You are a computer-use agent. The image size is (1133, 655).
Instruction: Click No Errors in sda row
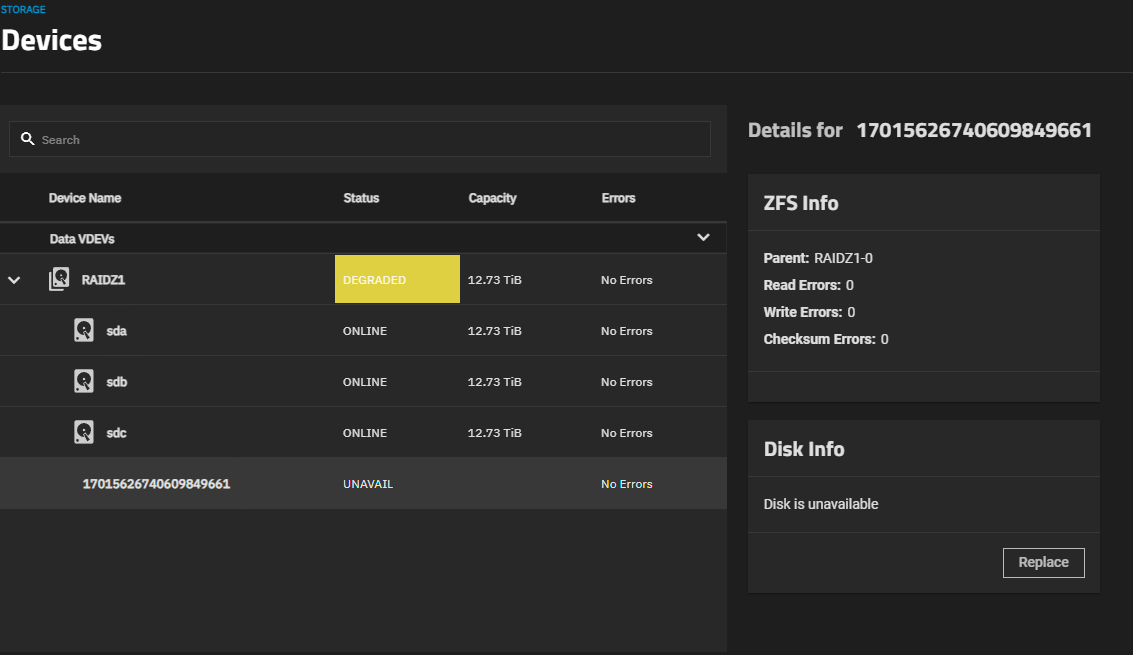pos(626,331)
